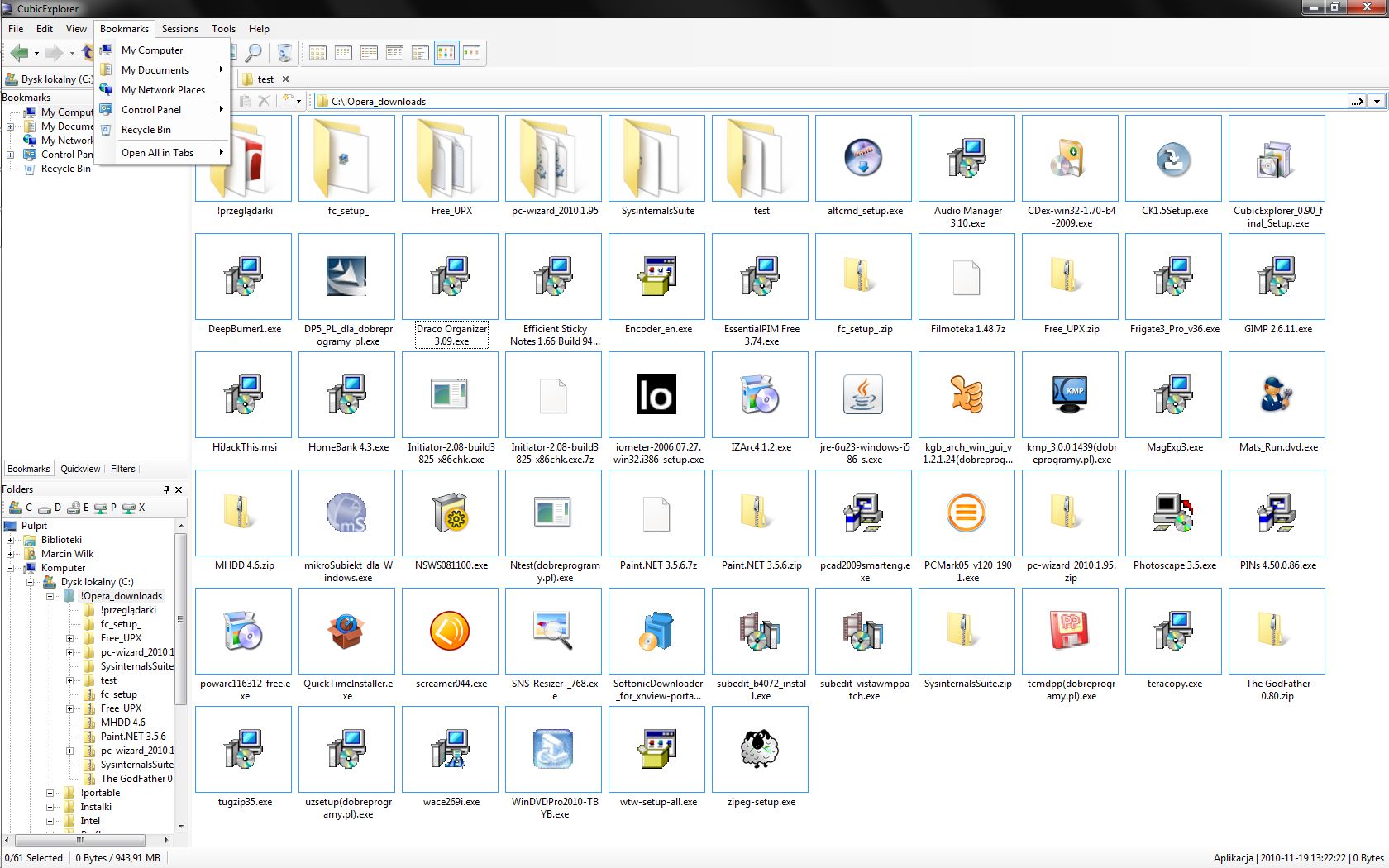Choose My Network Places menu entry
Viewport: 1389px width, 868px height.
[162, 90]
